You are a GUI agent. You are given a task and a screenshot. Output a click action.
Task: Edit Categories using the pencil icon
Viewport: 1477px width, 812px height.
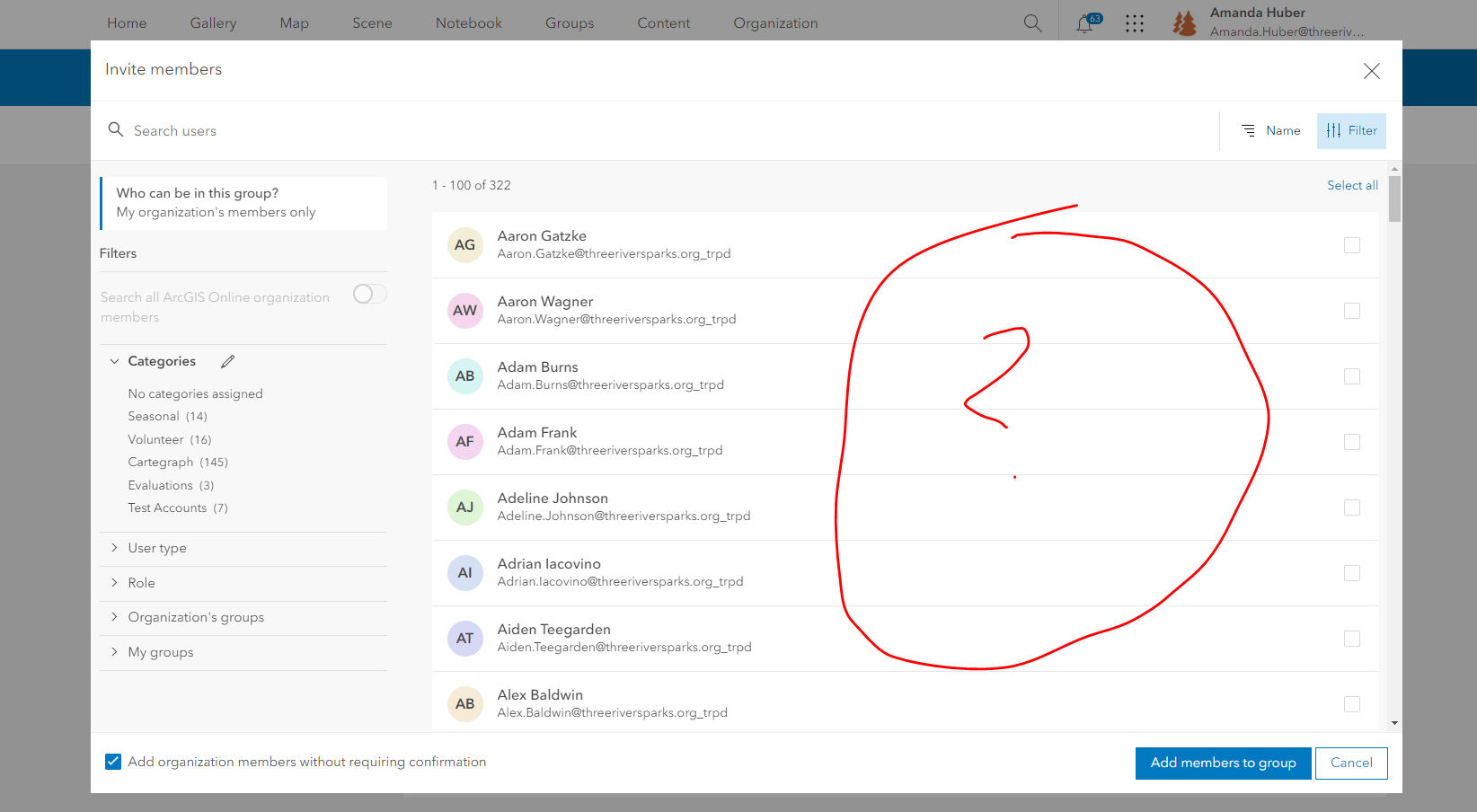click(x=227, y=361)
